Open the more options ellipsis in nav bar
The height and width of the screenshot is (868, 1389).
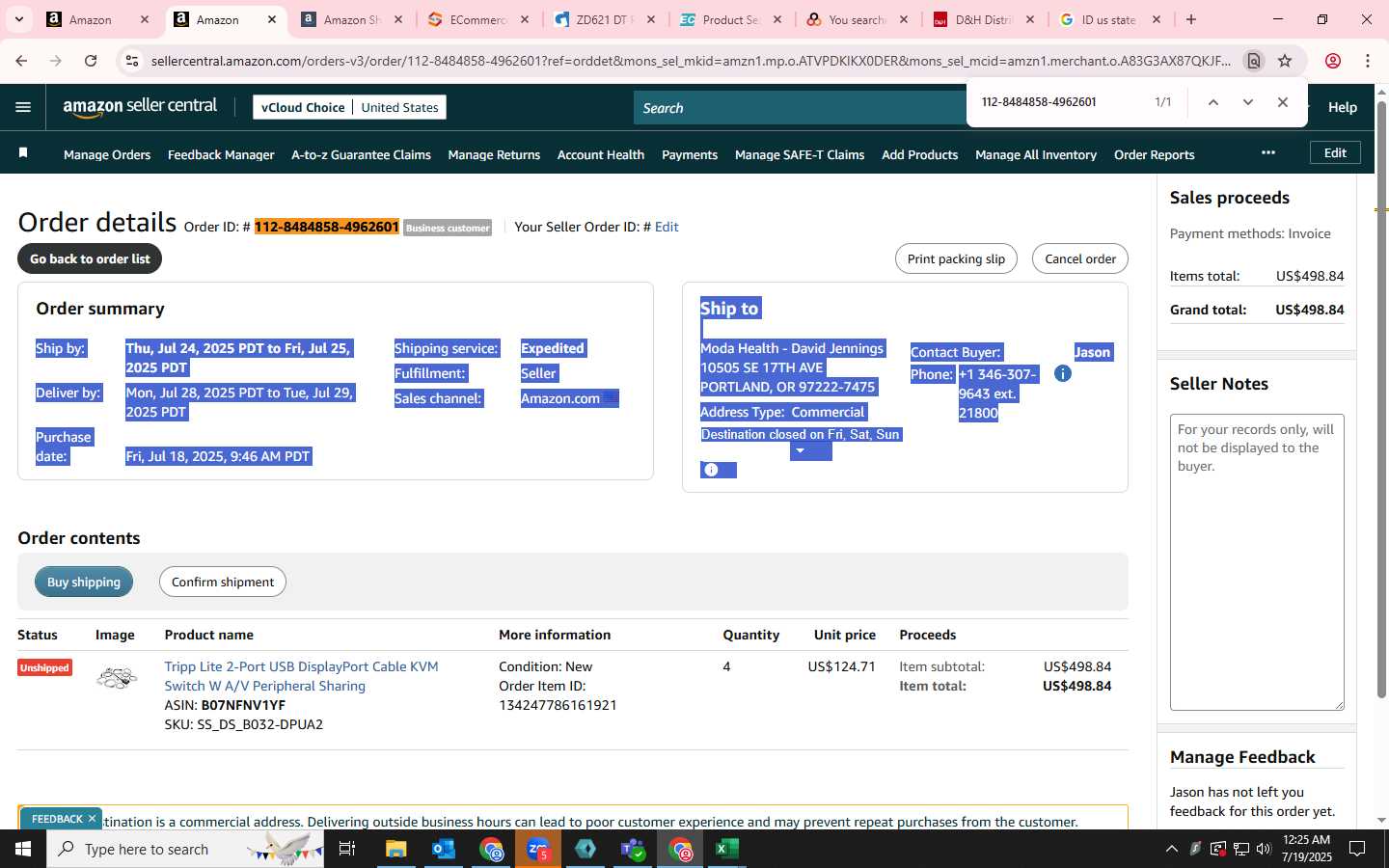point(1268,152)
